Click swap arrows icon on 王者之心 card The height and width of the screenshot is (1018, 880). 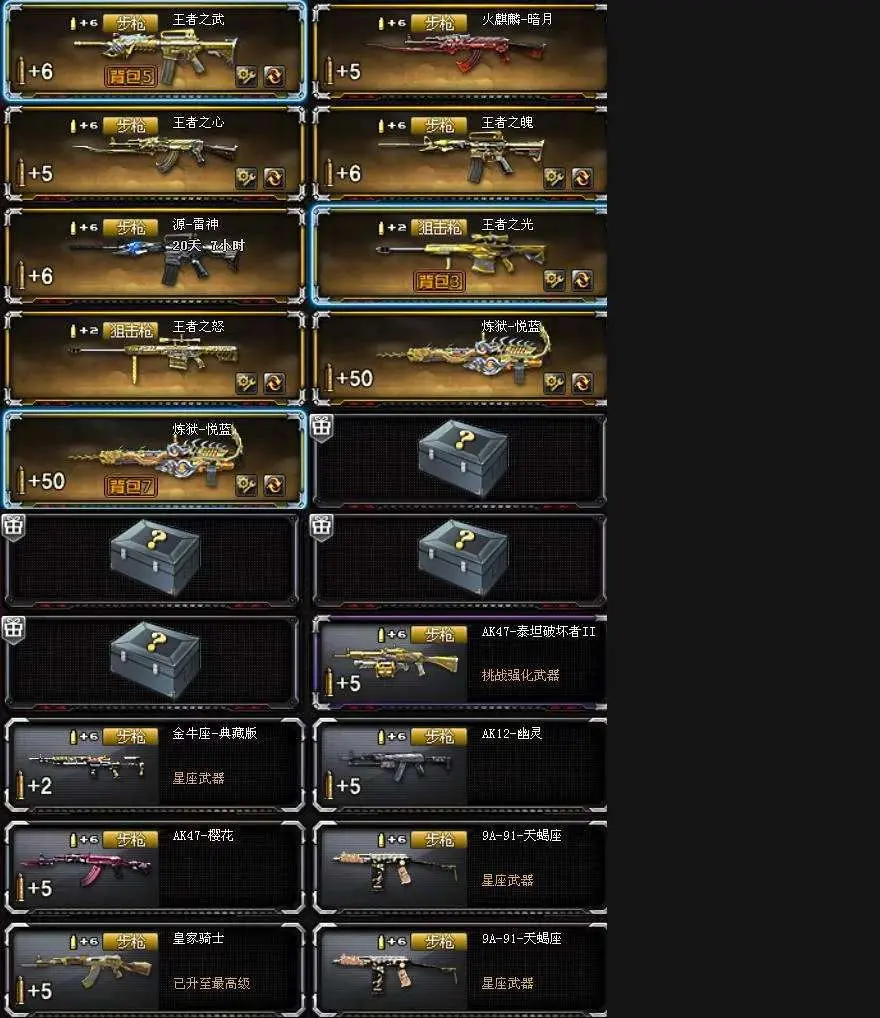(274, 178)
